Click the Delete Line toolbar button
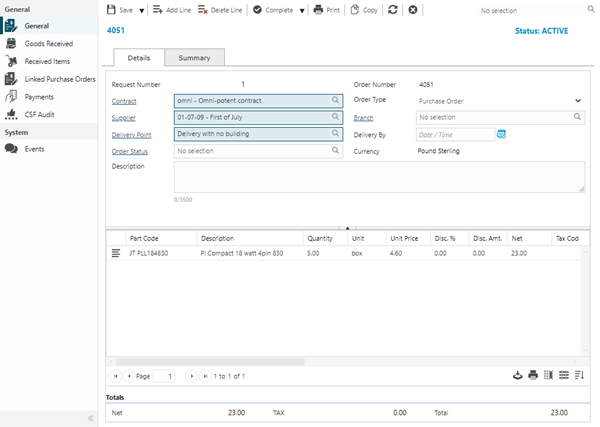Viewport: 600px width, 427px height. click(218, 9)
